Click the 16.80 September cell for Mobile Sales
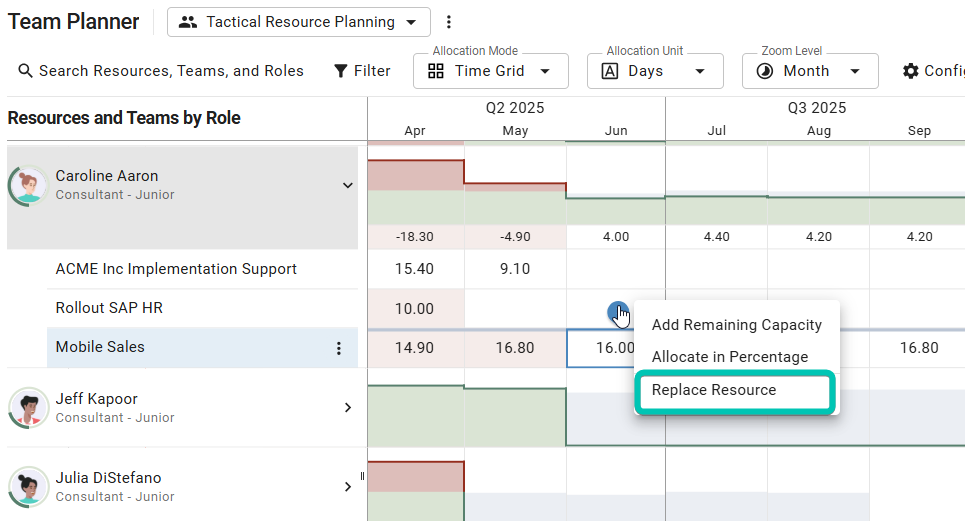Image resolution: width=965 pixels, height=521 pixels. click(x=919, y=348)
